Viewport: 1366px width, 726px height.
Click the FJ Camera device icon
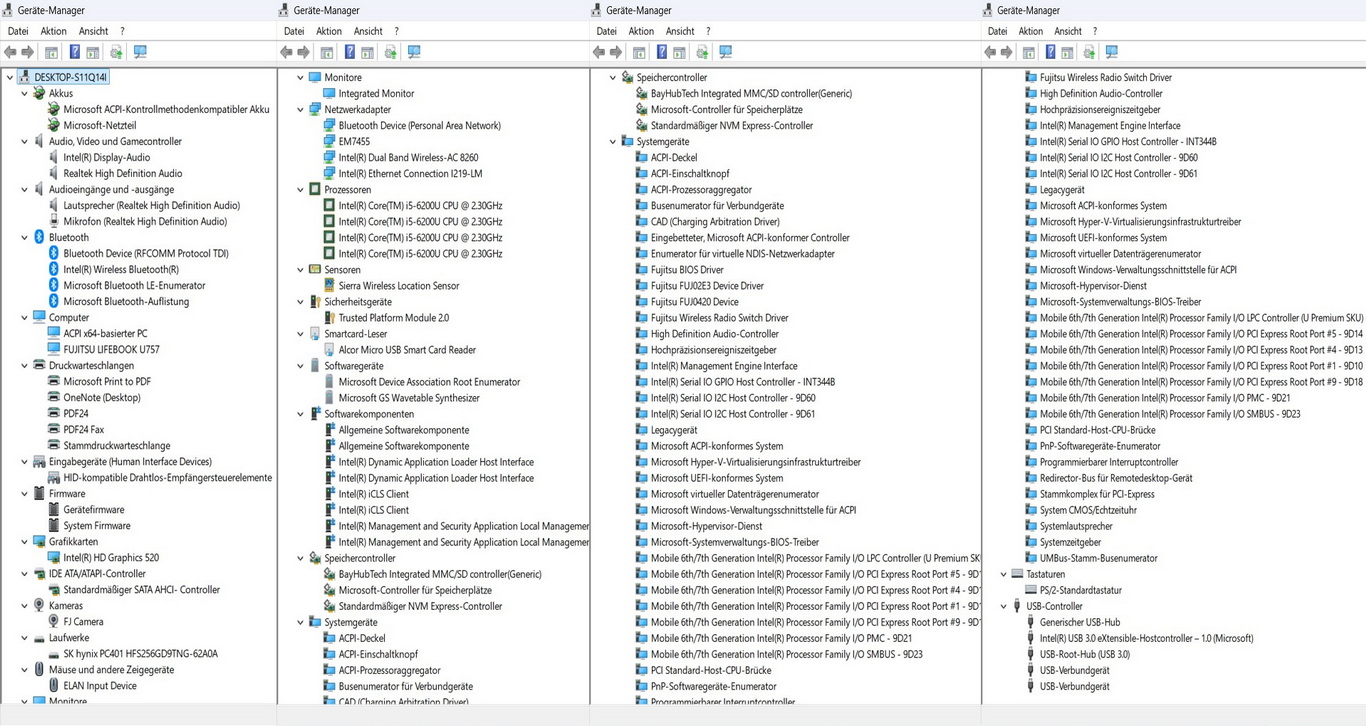click(x=54, y=622)
